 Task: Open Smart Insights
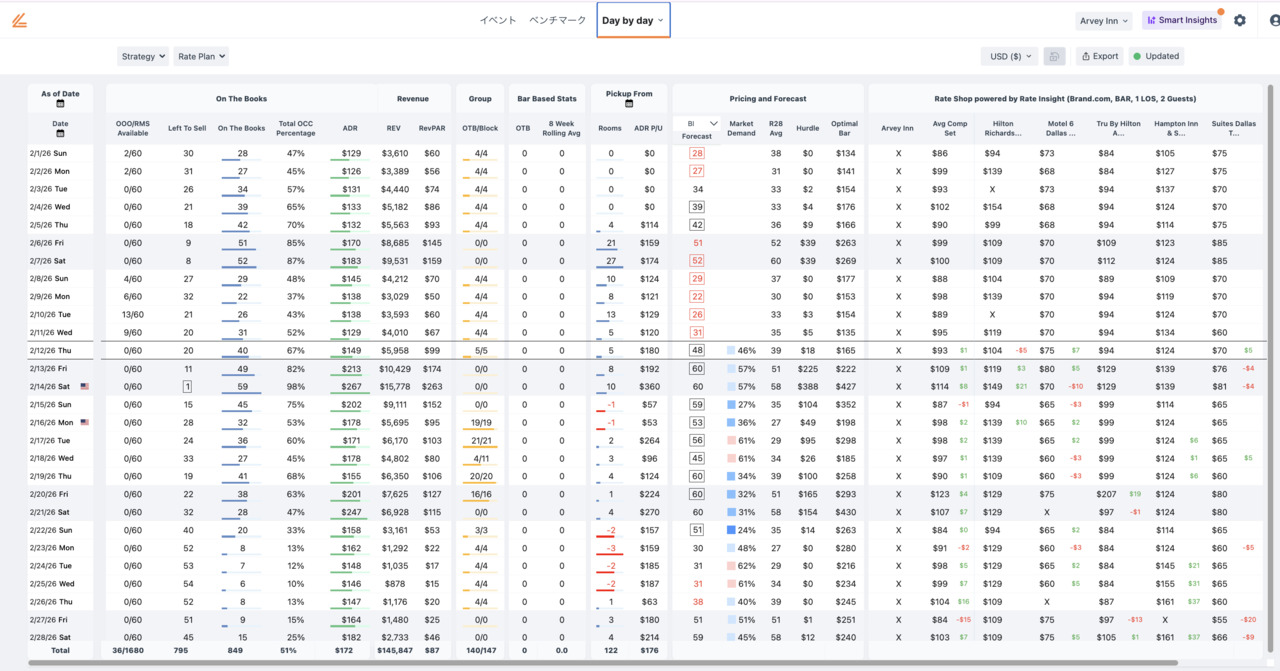1181,20
